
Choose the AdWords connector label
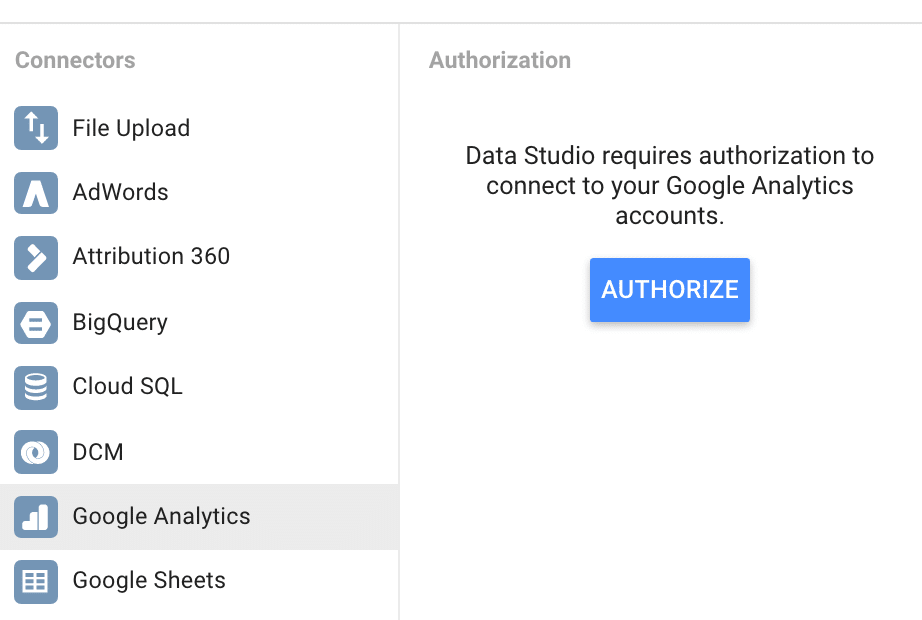click(121, 192)
